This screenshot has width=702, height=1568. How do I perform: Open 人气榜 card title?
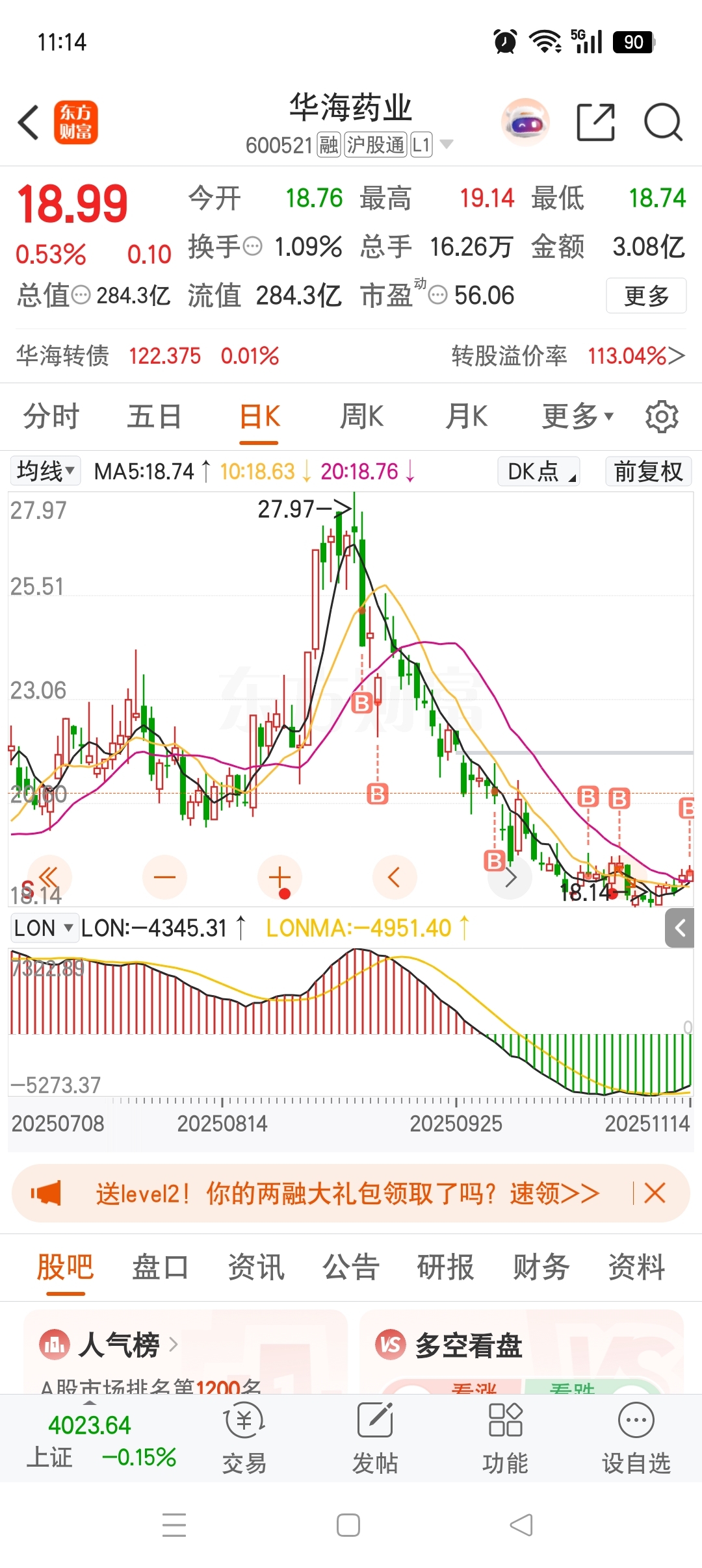click(x=119, y=1345)
